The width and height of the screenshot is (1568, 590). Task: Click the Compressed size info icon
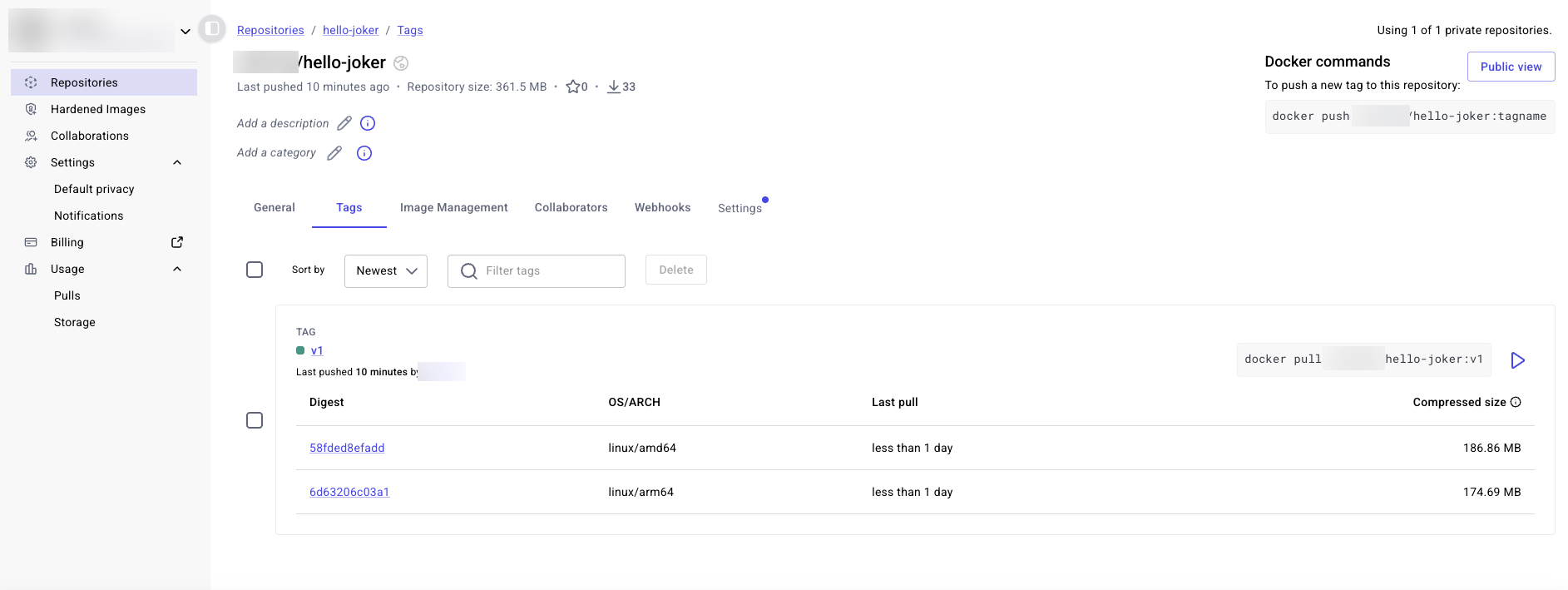[1516, 402]
